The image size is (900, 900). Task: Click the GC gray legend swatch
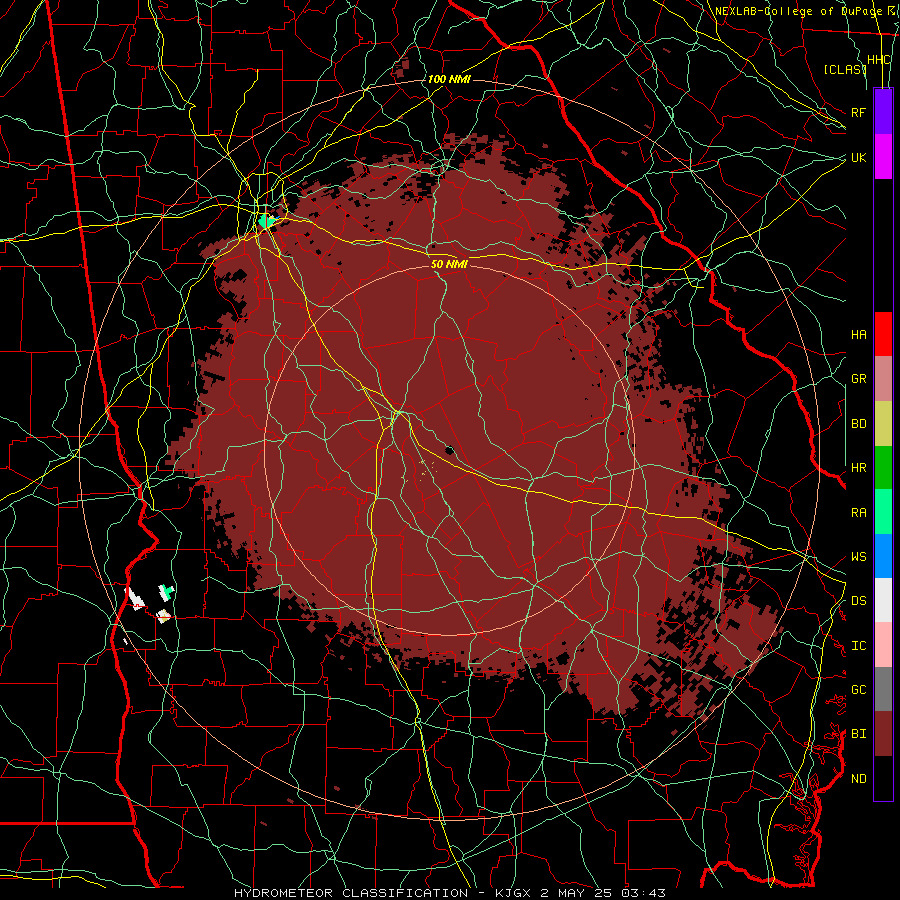point(883,689)
